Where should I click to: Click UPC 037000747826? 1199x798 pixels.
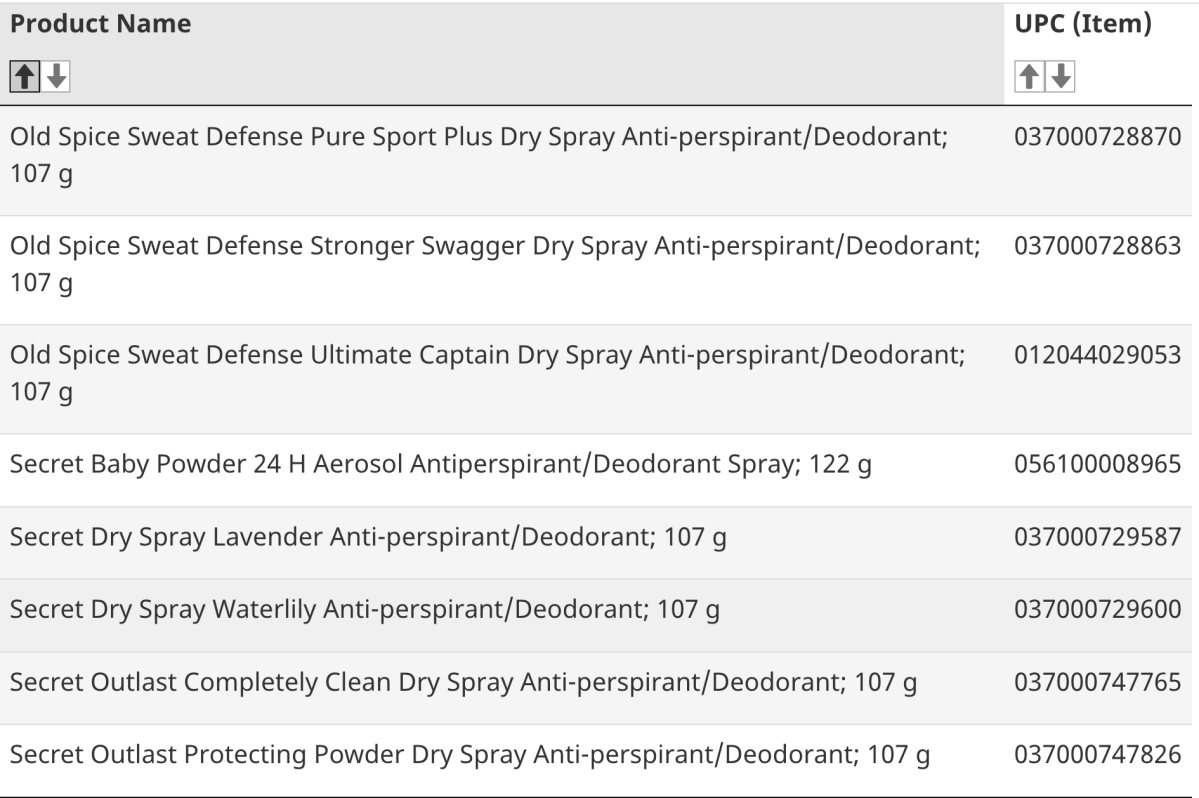point(1097,755)
